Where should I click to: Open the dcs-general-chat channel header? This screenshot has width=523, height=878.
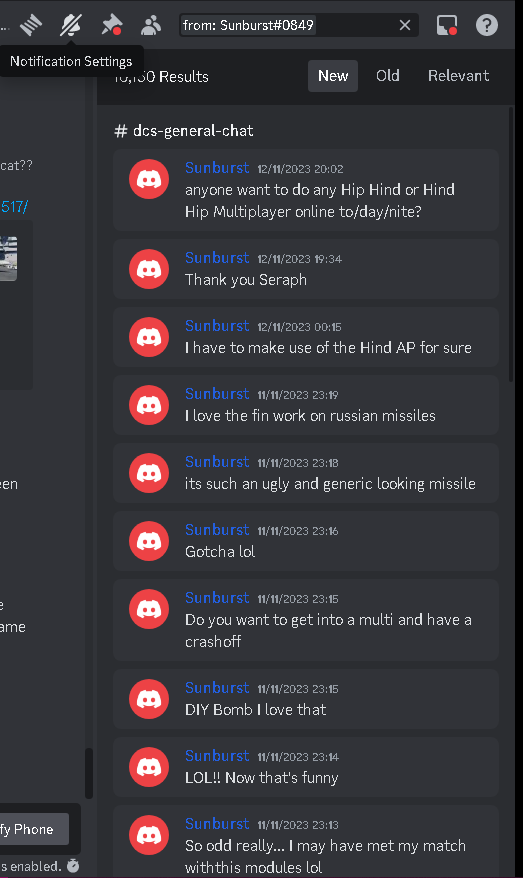pos(184,131)
